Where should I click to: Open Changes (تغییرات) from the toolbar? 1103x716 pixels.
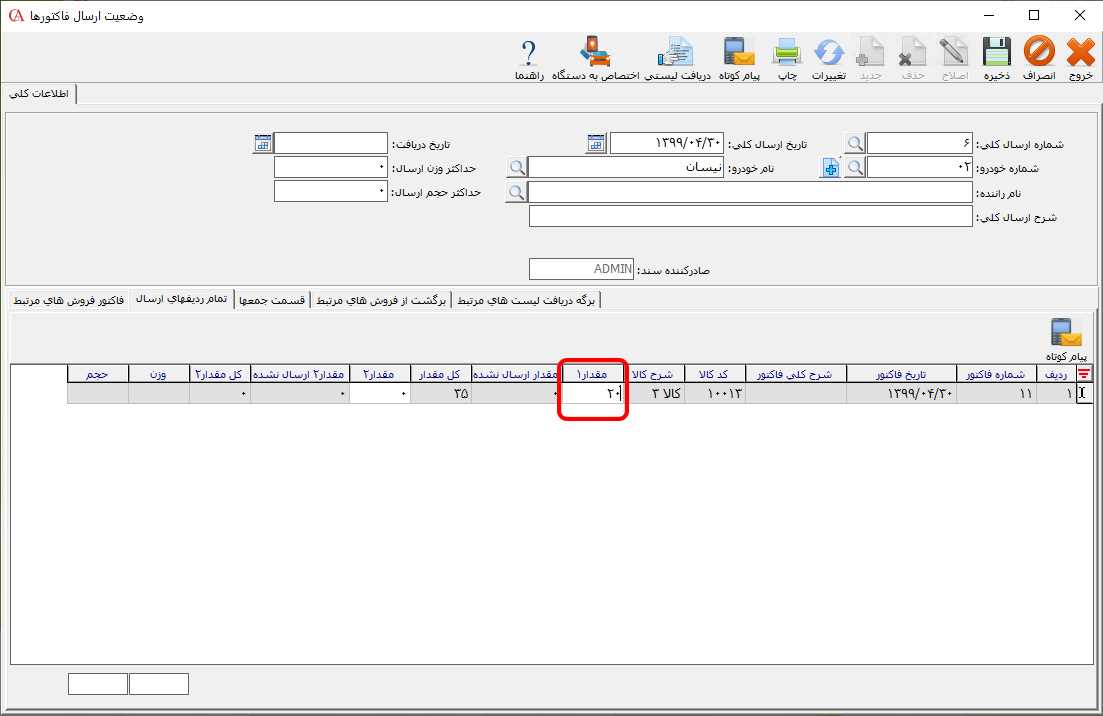coord(830,58)
